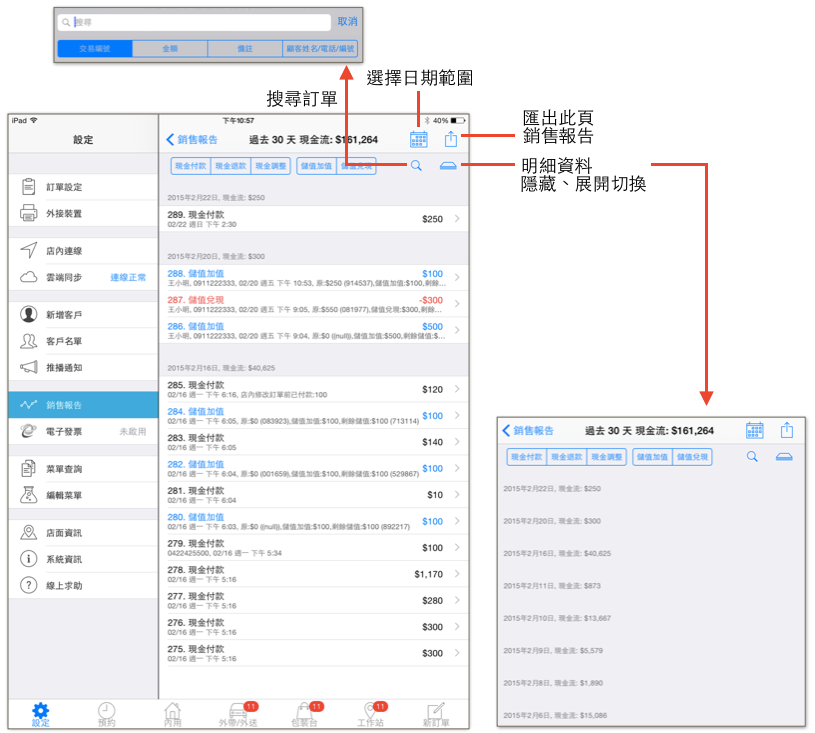Click the magnifier search icon in main report
The image size is (815, 733).
416,166
